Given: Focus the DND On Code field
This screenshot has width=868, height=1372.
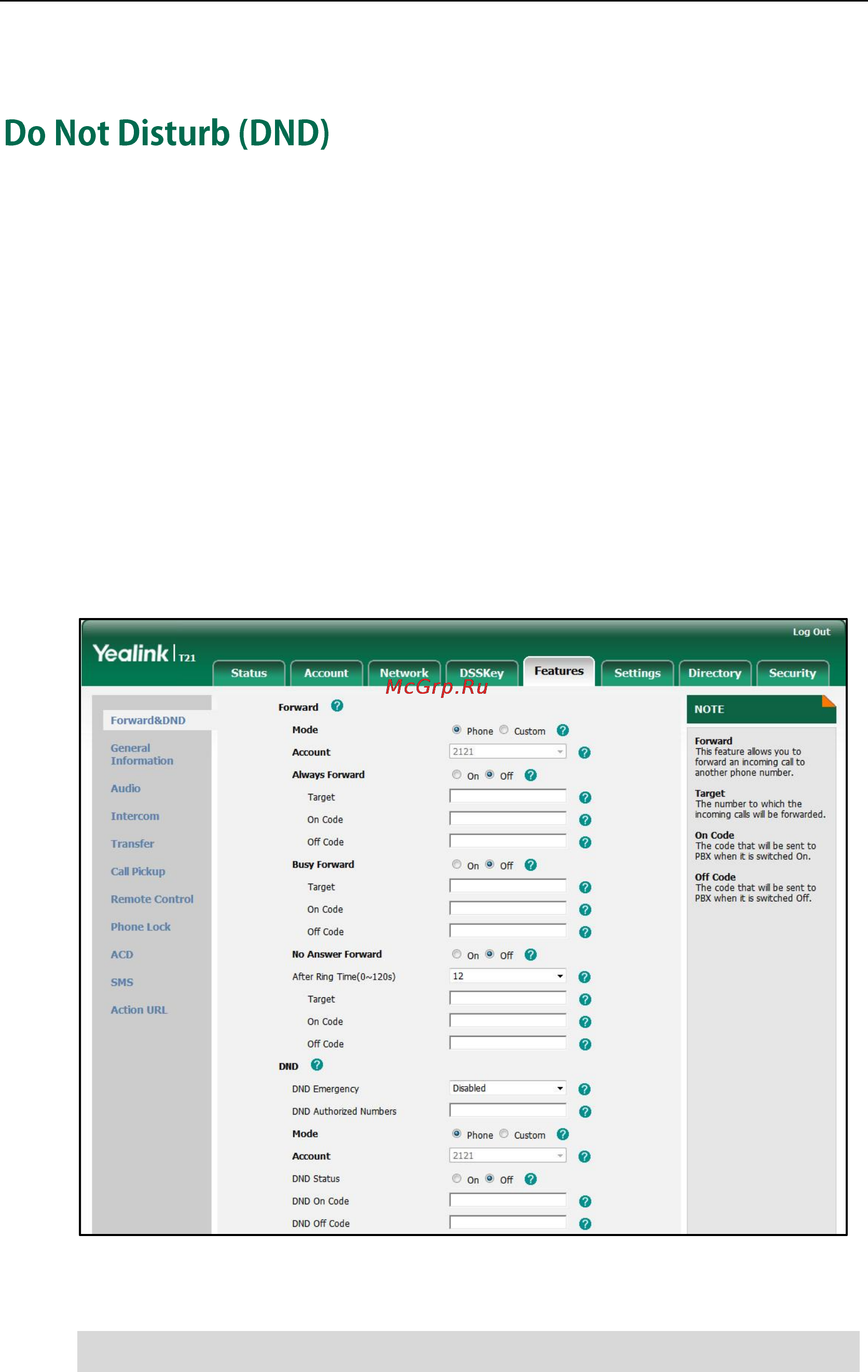Looking at the screenshot, I should tap(507, 1201).
